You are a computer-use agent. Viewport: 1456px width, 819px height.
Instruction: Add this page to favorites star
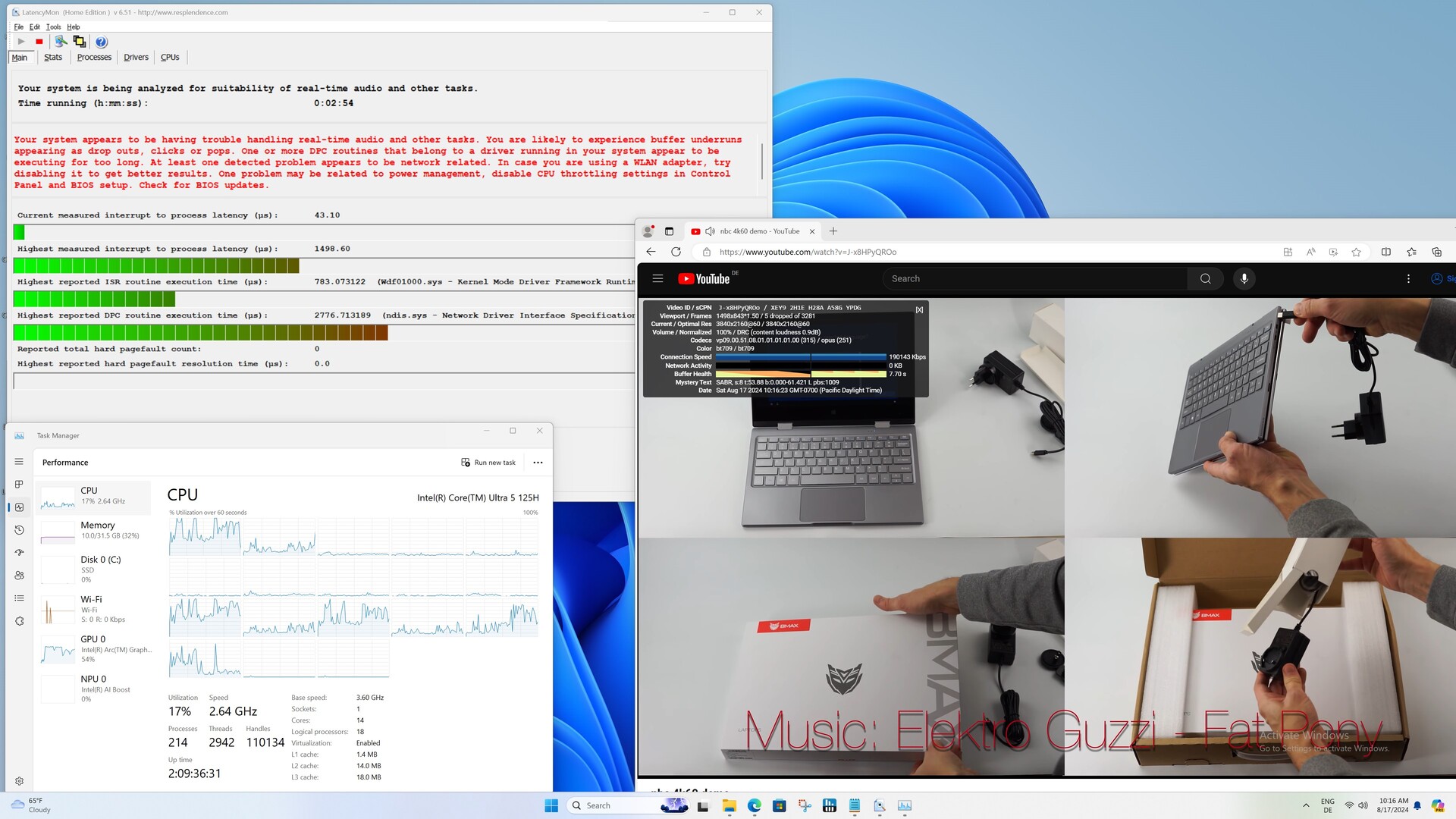1356,252
